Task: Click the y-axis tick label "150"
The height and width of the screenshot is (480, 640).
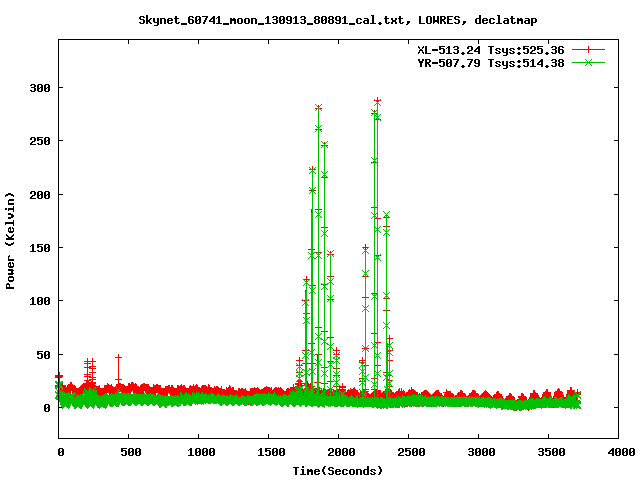Action: tap(40, 248)
